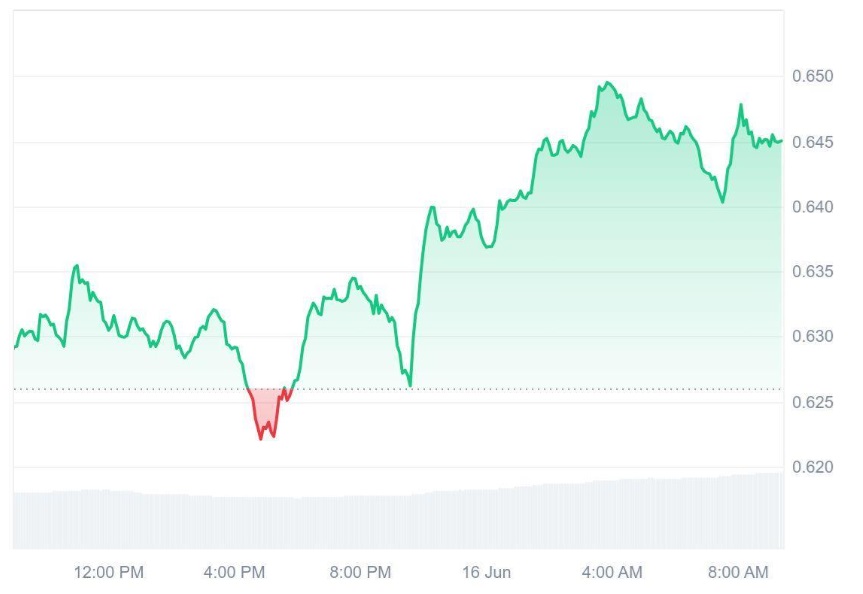
Task: Click the left starting point of the price line
Action: [15, 347]
